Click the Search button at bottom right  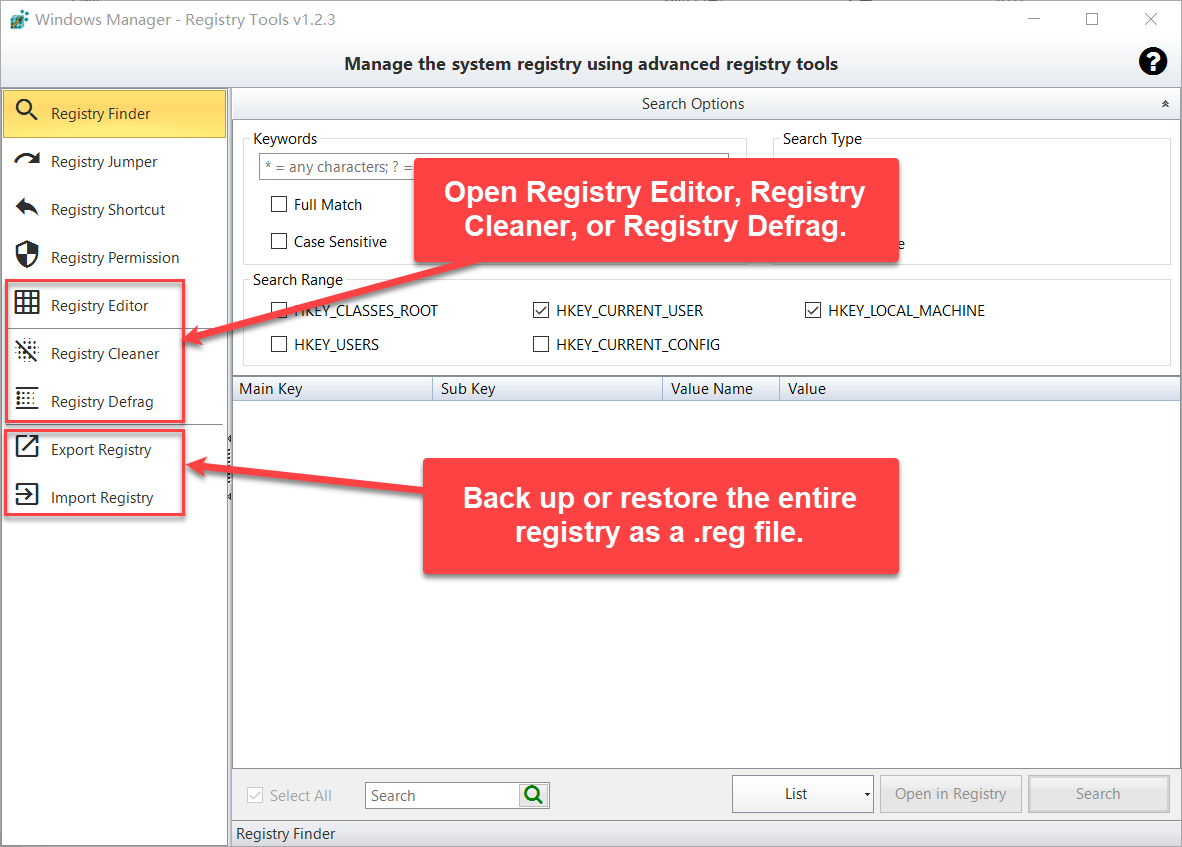[x=1098, y=793]
